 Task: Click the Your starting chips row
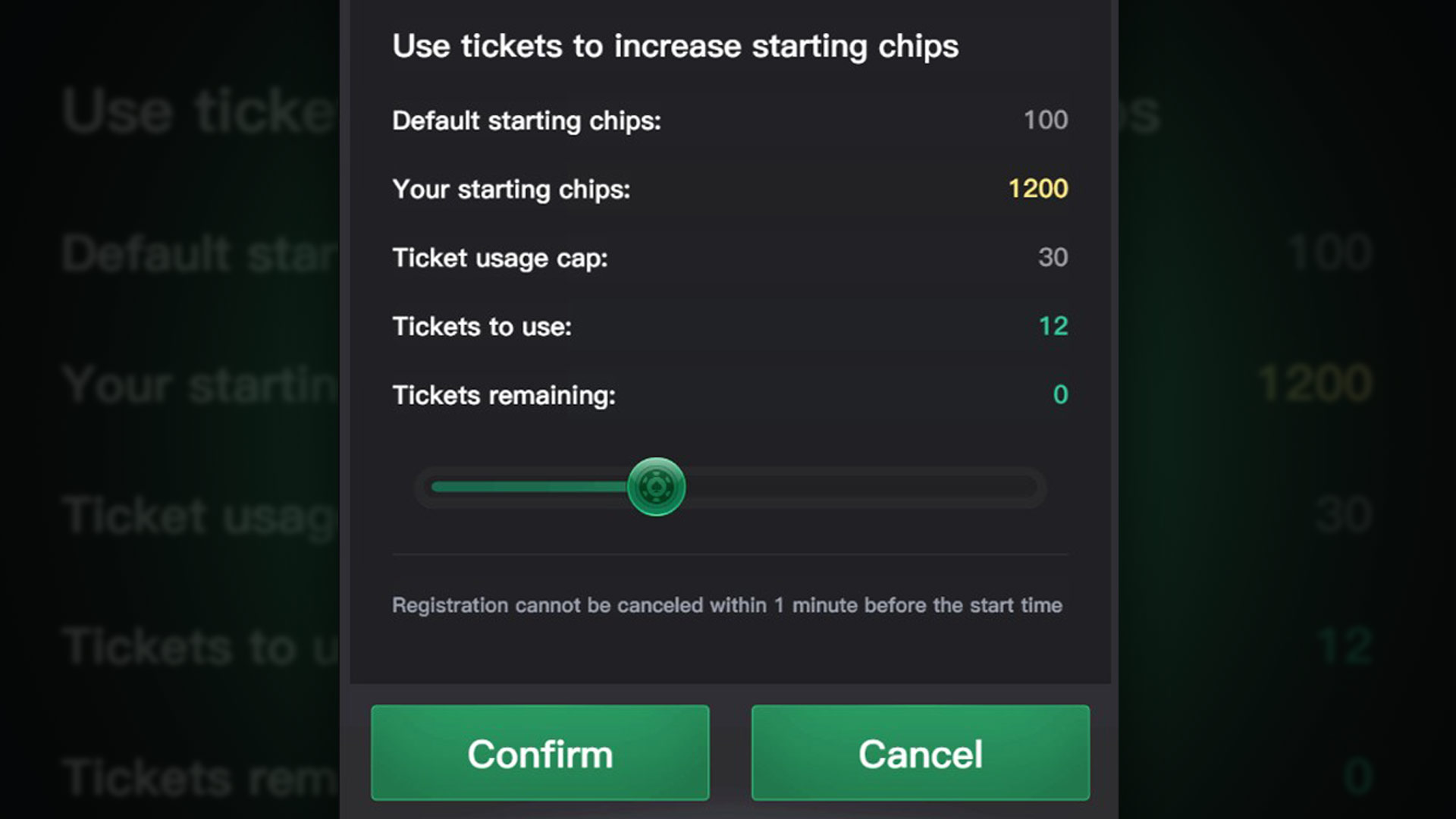[510, 189]
